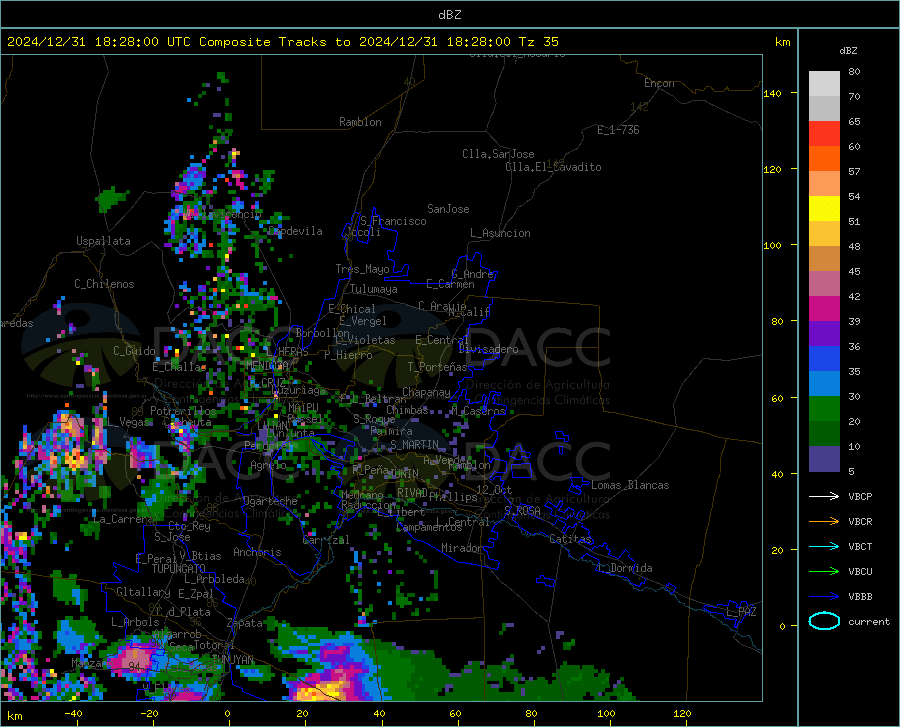The image size is (900, 727).
Task: Click the cyan VBCT arrow legend icon
Action: (824, 546)
